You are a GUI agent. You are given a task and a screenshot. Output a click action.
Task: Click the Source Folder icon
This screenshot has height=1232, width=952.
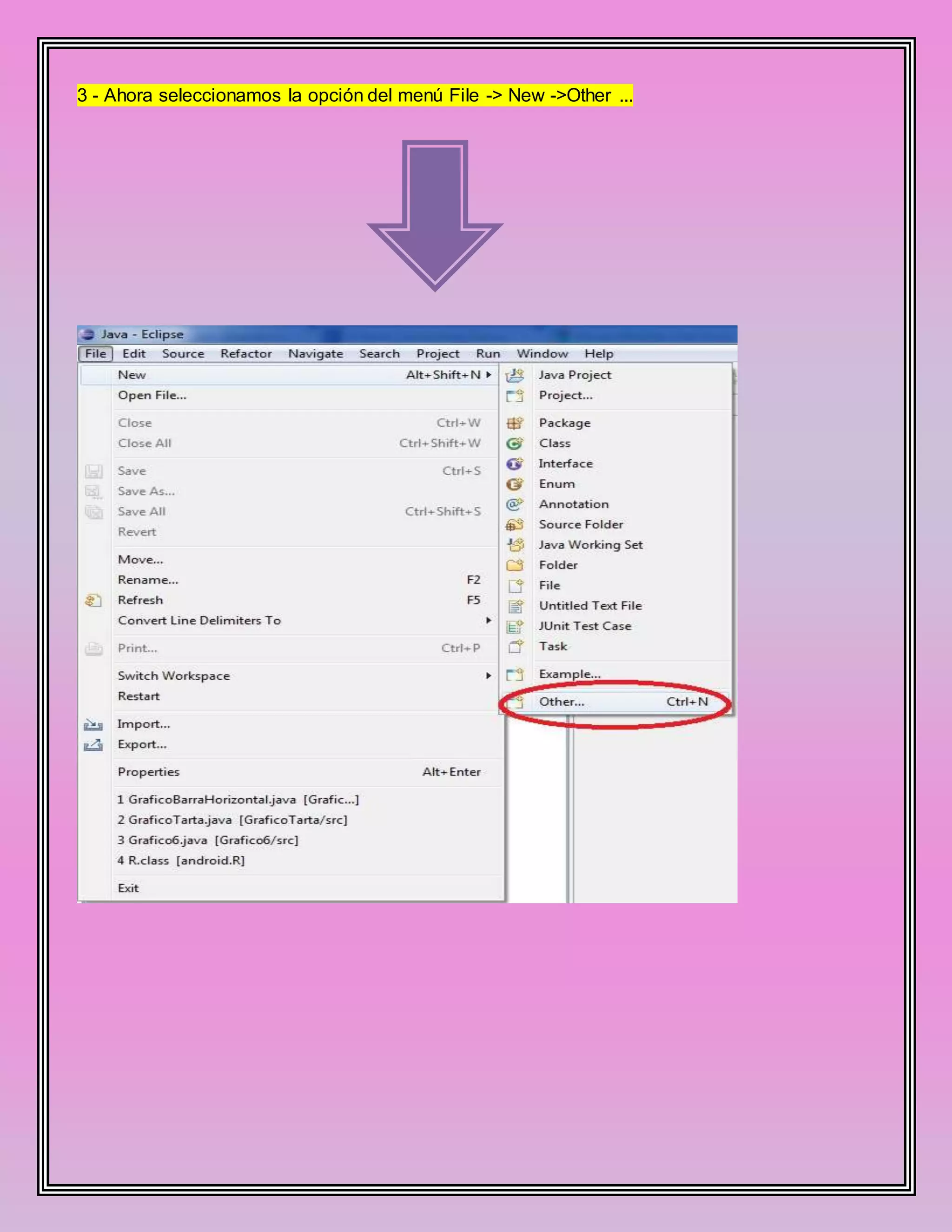pyautogui.click(x=515, y=524)
